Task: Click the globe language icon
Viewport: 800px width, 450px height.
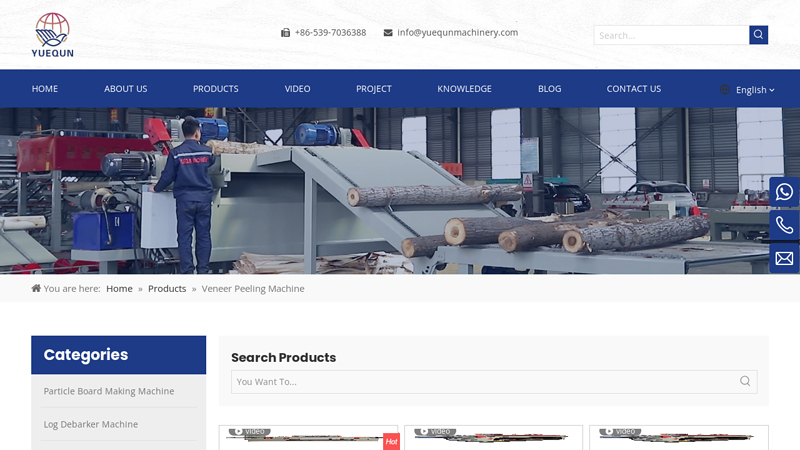Action: (x=724, y=89)
